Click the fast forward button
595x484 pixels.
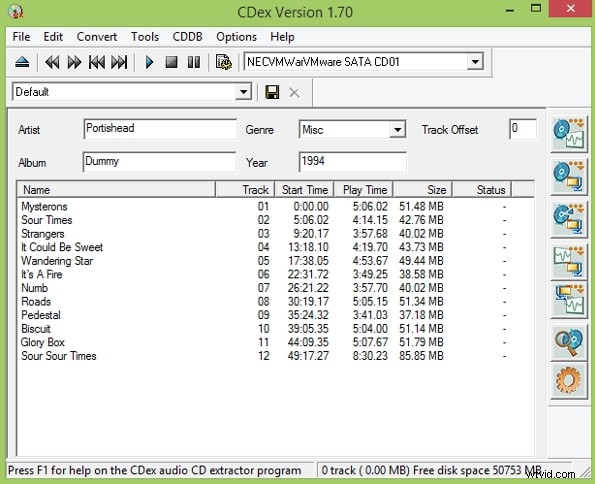(74, 62)
